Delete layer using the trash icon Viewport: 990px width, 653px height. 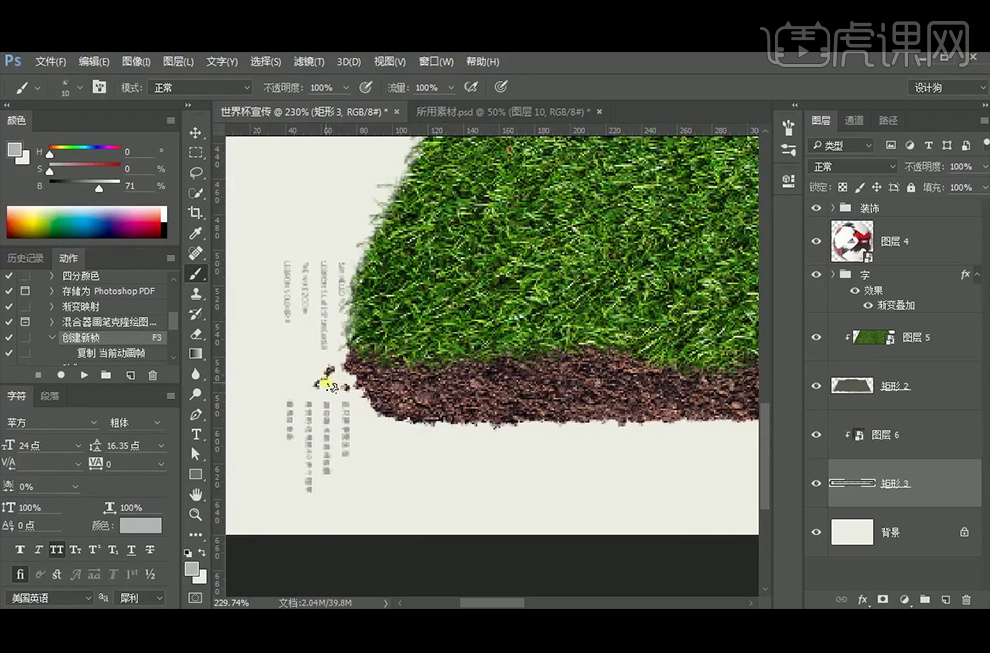[x=966, y=599]
